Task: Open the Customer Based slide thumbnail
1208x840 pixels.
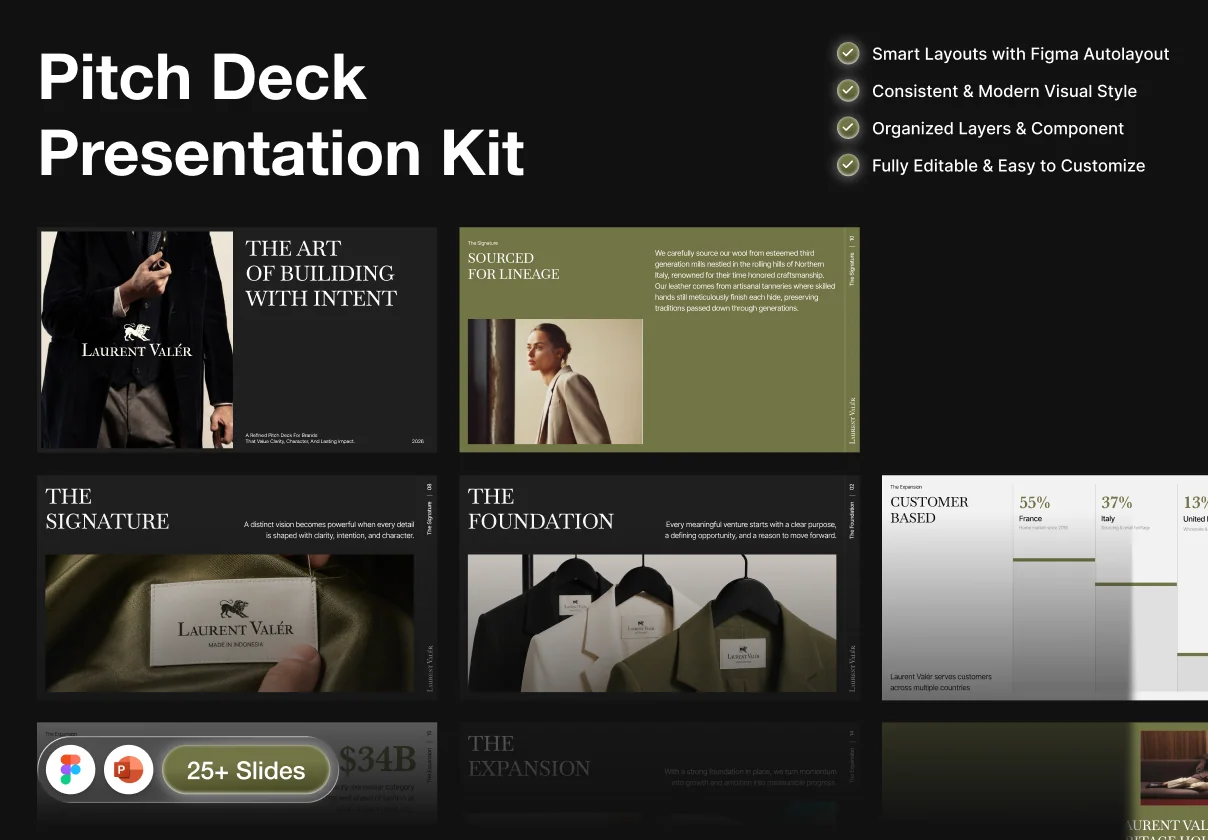Action: (x=1045, y=587)
